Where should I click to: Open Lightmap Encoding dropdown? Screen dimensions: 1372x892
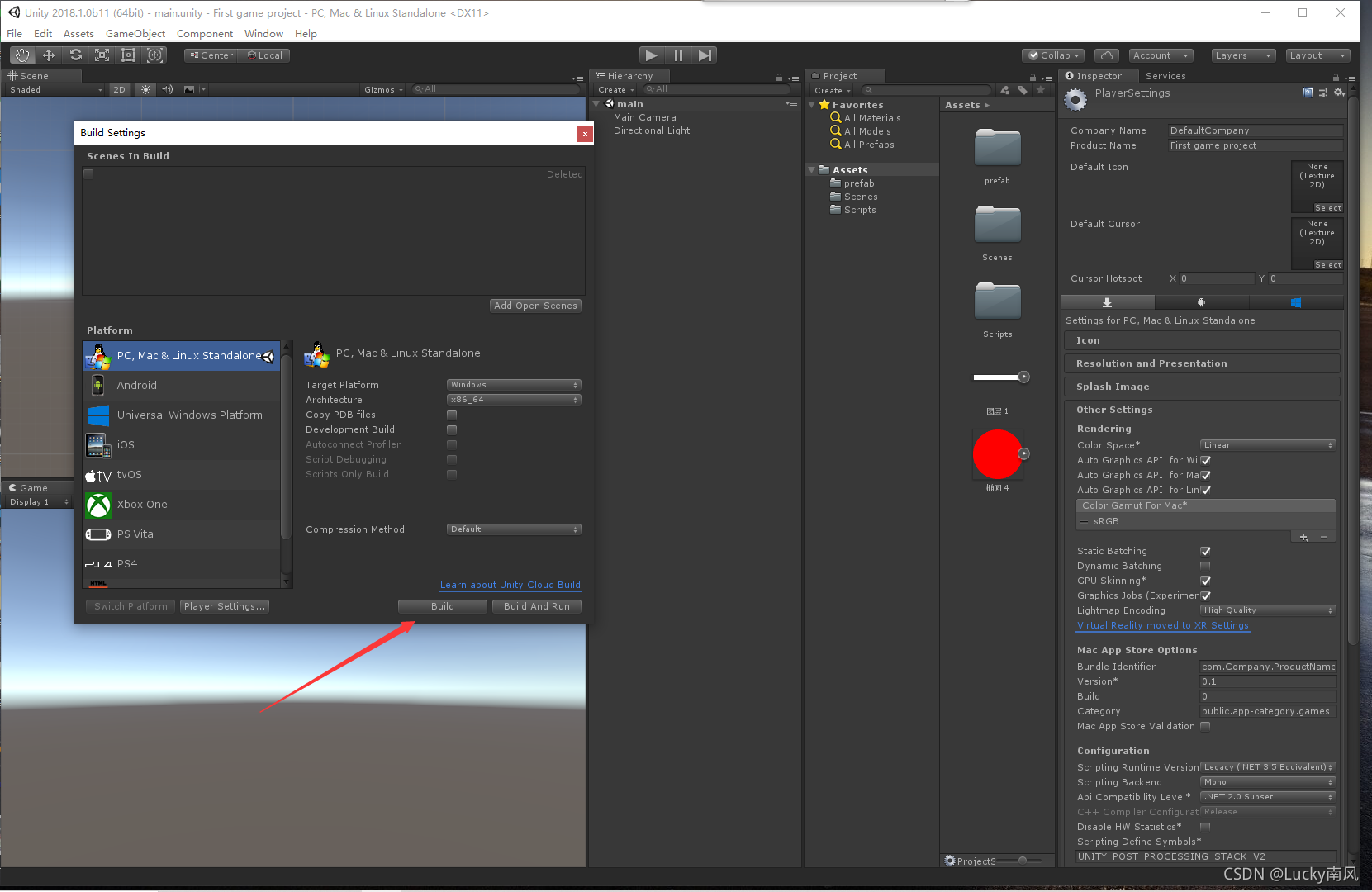click(1268, 610)
